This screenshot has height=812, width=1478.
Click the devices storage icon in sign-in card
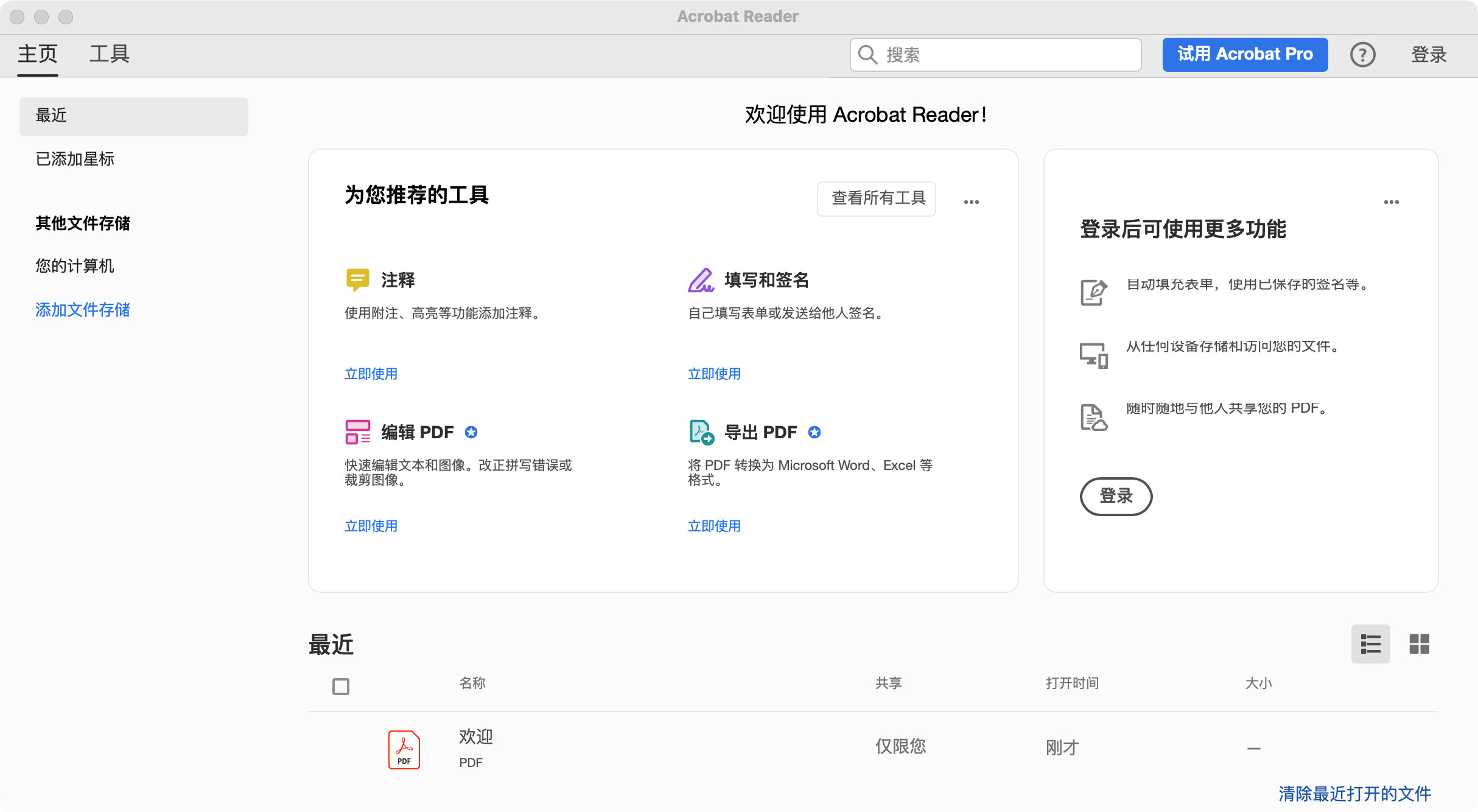pyautogui.click(x=1094, y=355)
